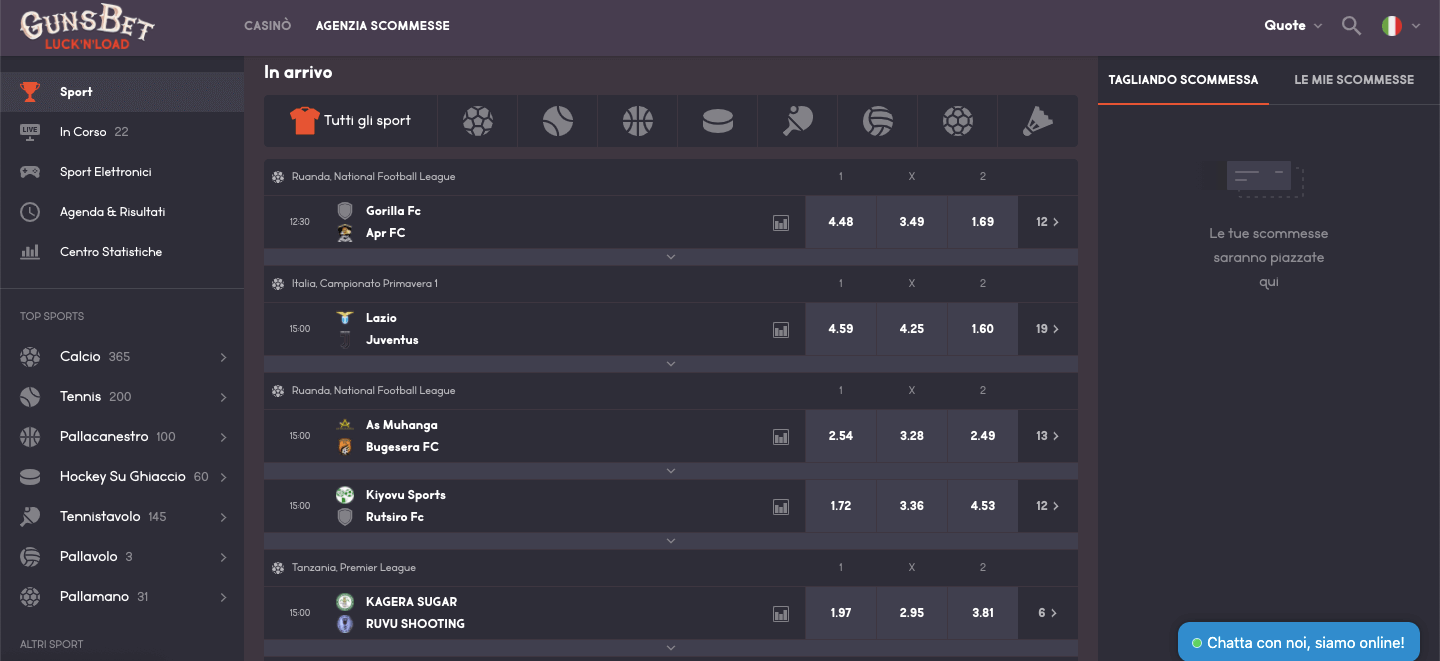Open the search magnifier in the top bar
Image resolution: width=1440 pixels, height=661 pixels.
(x=1351, y=25)
